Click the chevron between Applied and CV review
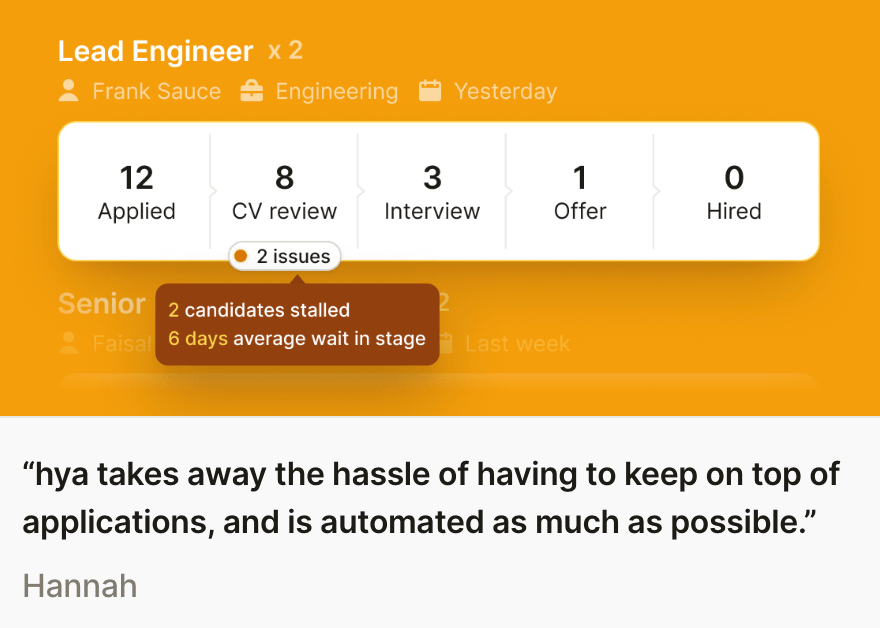The image size is (880, 628). pyautogui.click(x=212, y=189)
